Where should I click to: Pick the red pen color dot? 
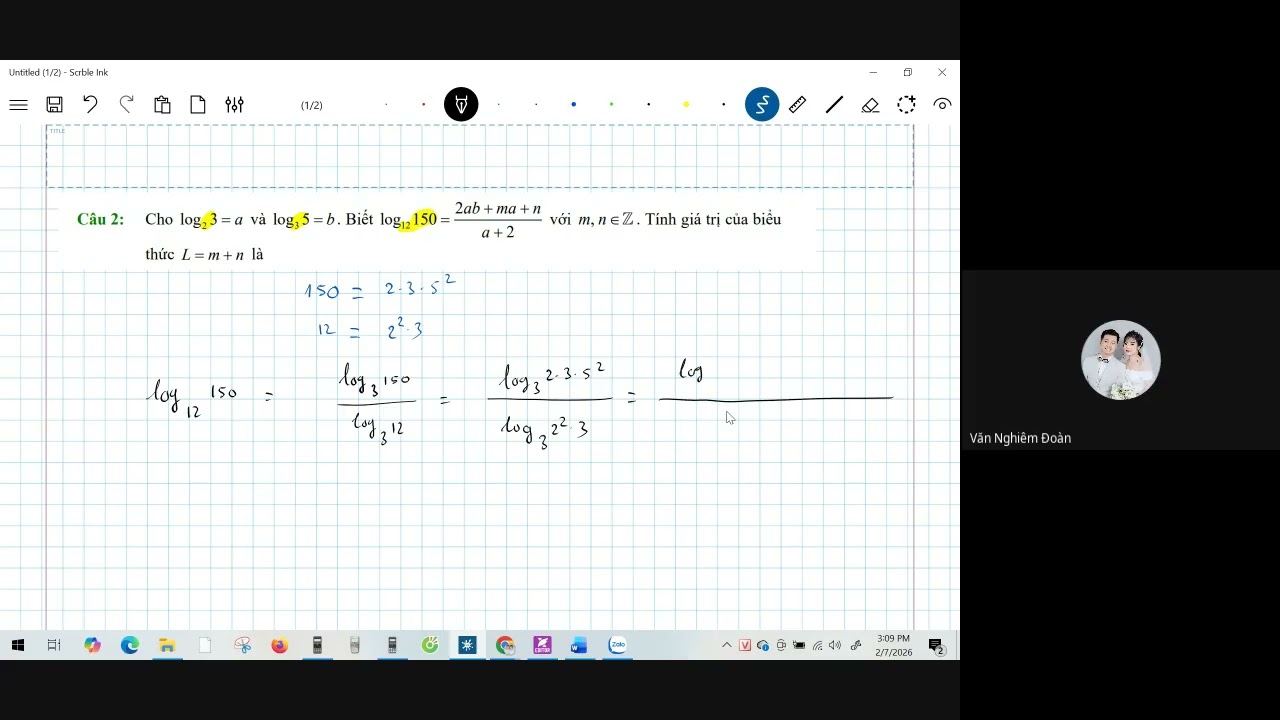(424, 105)
